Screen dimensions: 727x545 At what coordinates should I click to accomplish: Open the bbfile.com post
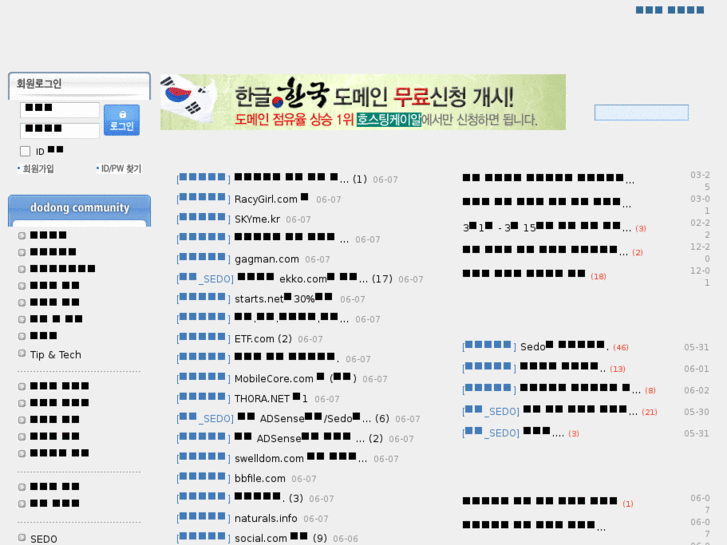260,478
